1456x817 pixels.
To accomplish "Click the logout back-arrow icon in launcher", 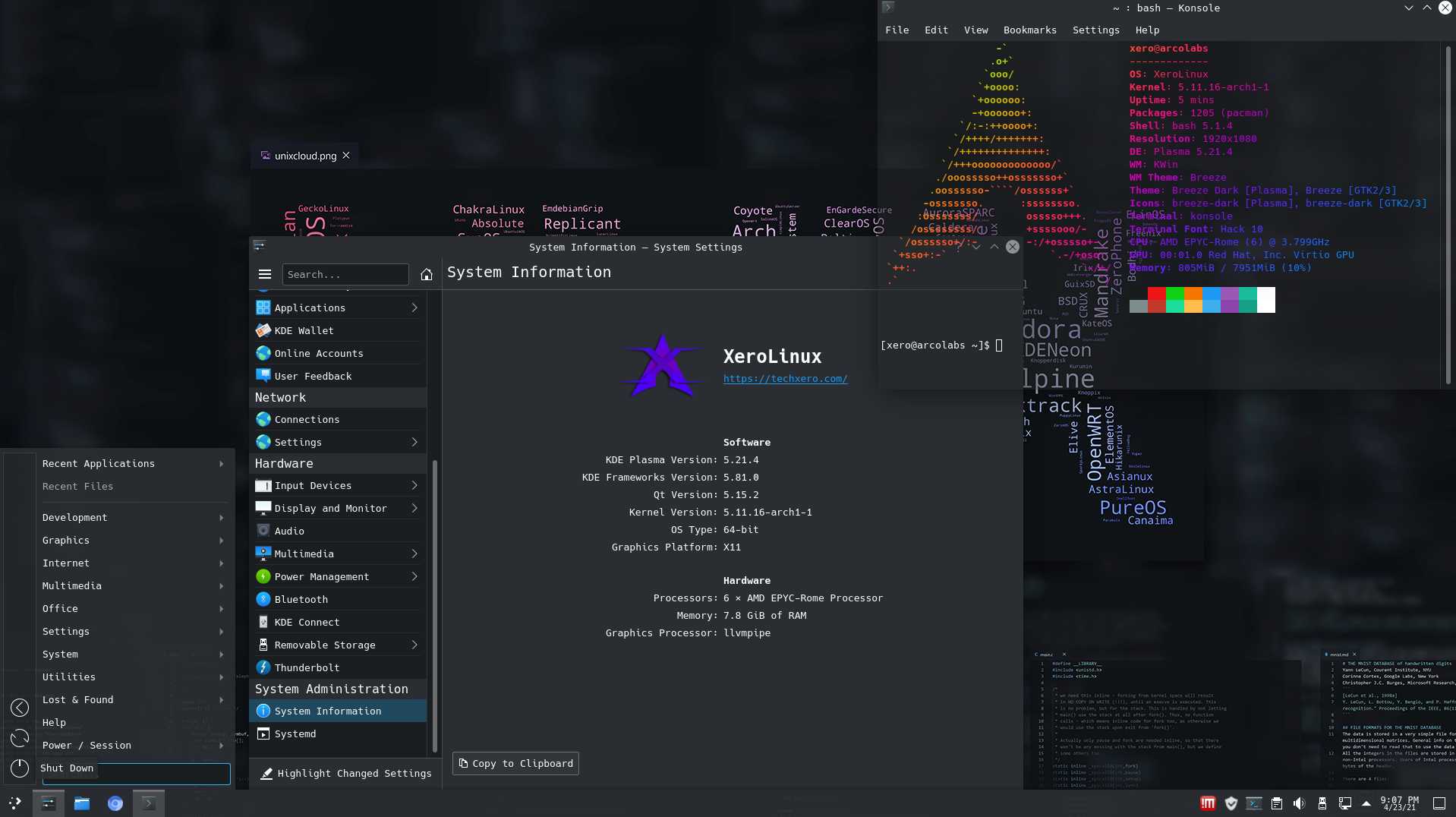I will (20, 707).
